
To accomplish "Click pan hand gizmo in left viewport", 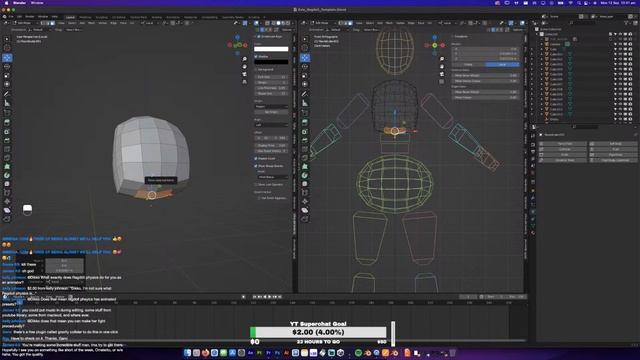I will tap(244, 67).
